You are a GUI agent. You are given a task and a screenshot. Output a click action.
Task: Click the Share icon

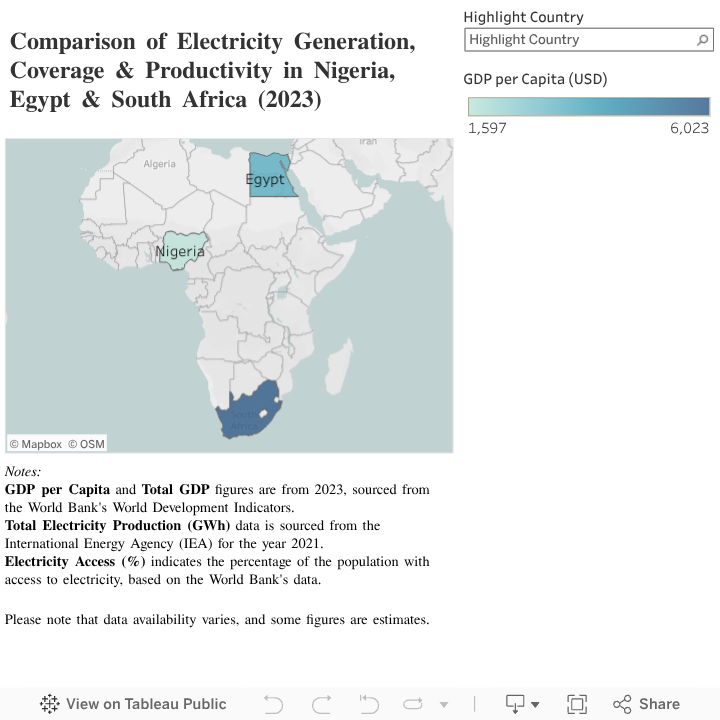pyautogui.click(x=622, y=704)
